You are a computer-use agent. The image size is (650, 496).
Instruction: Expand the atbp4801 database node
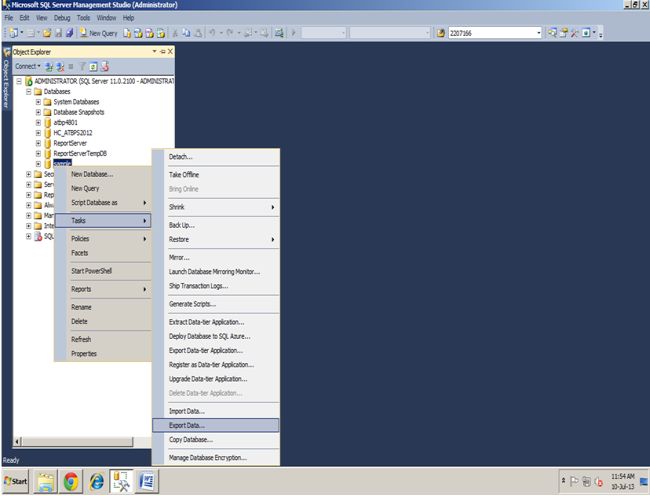[38, 123]
